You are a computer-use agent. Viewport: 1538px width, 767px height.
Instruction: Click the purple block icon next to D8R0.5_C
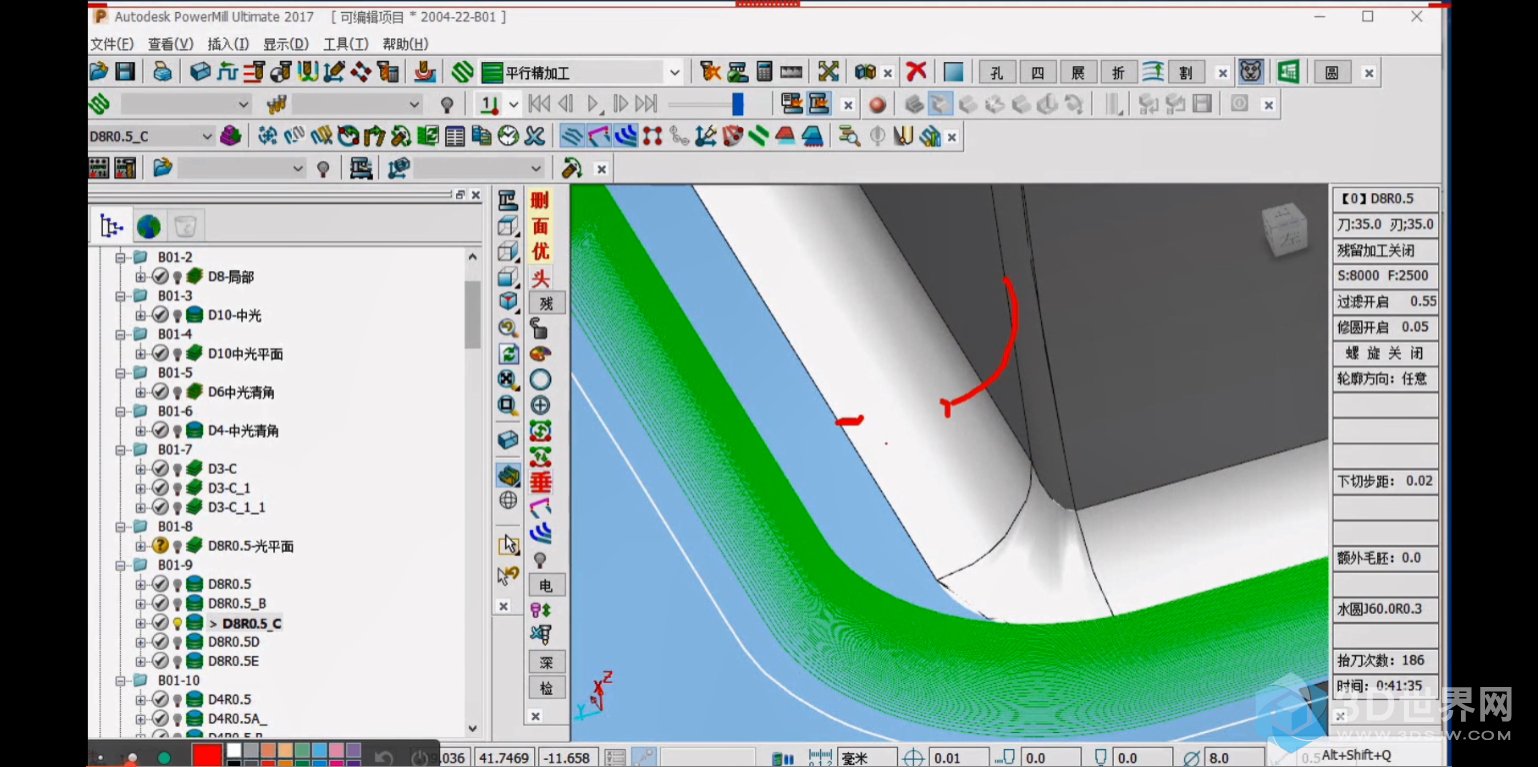tap(231, 136)
